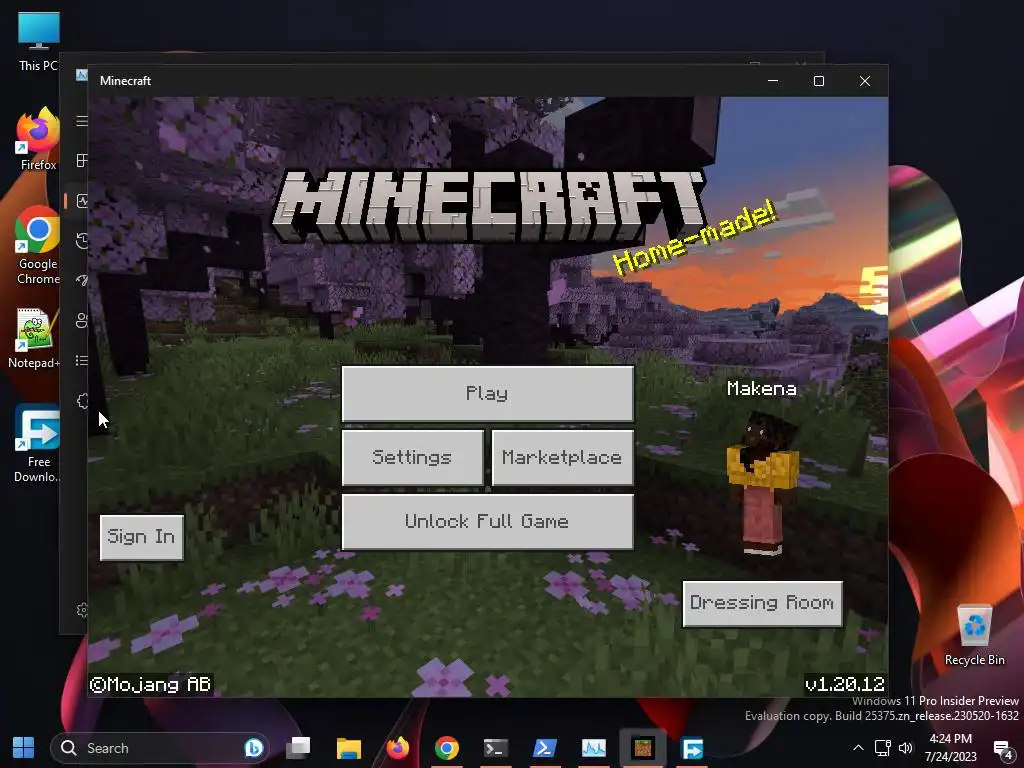Open the Minecraft Settings menu

(412, 457)
